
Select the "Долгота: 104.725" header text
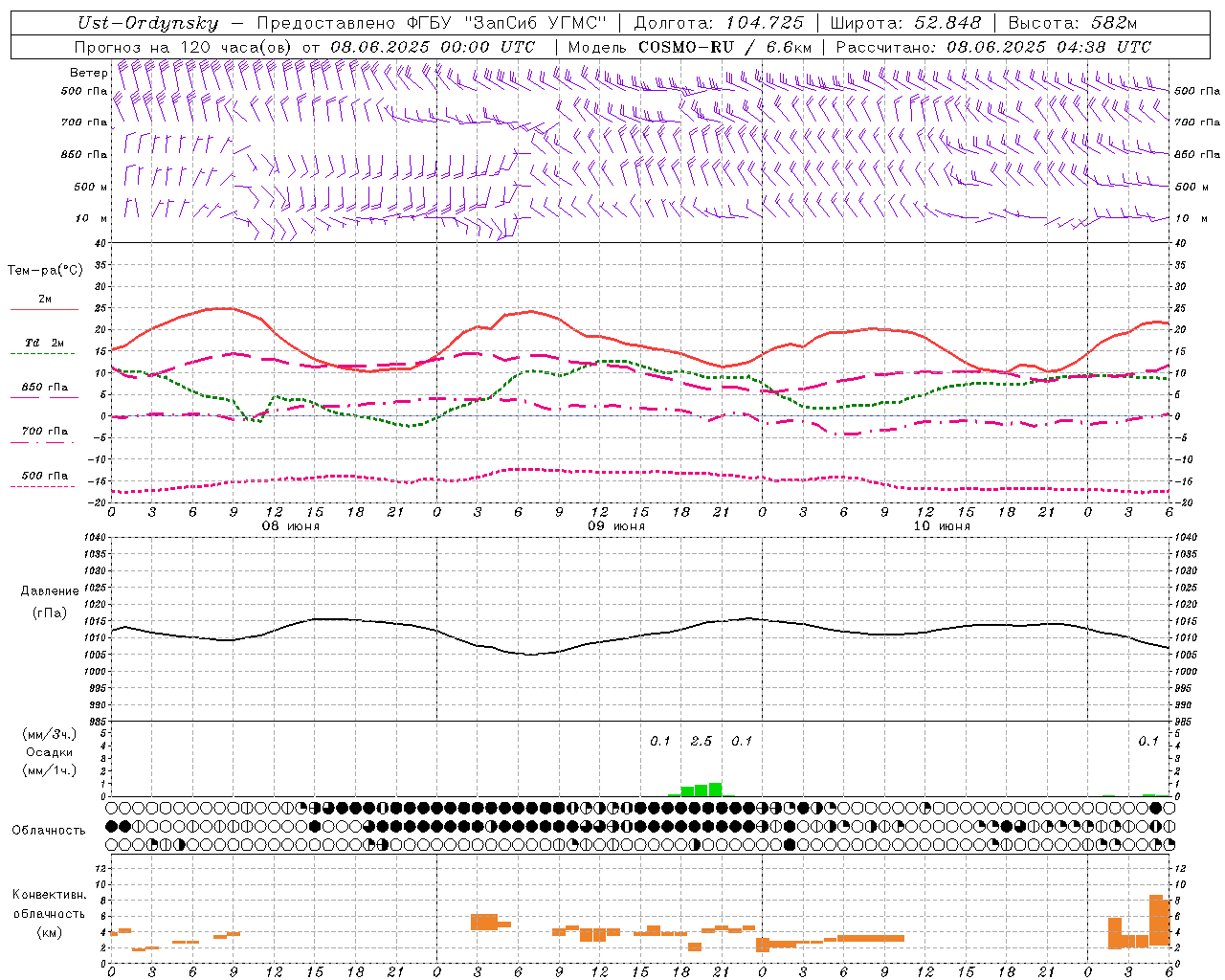coord(720,23)
